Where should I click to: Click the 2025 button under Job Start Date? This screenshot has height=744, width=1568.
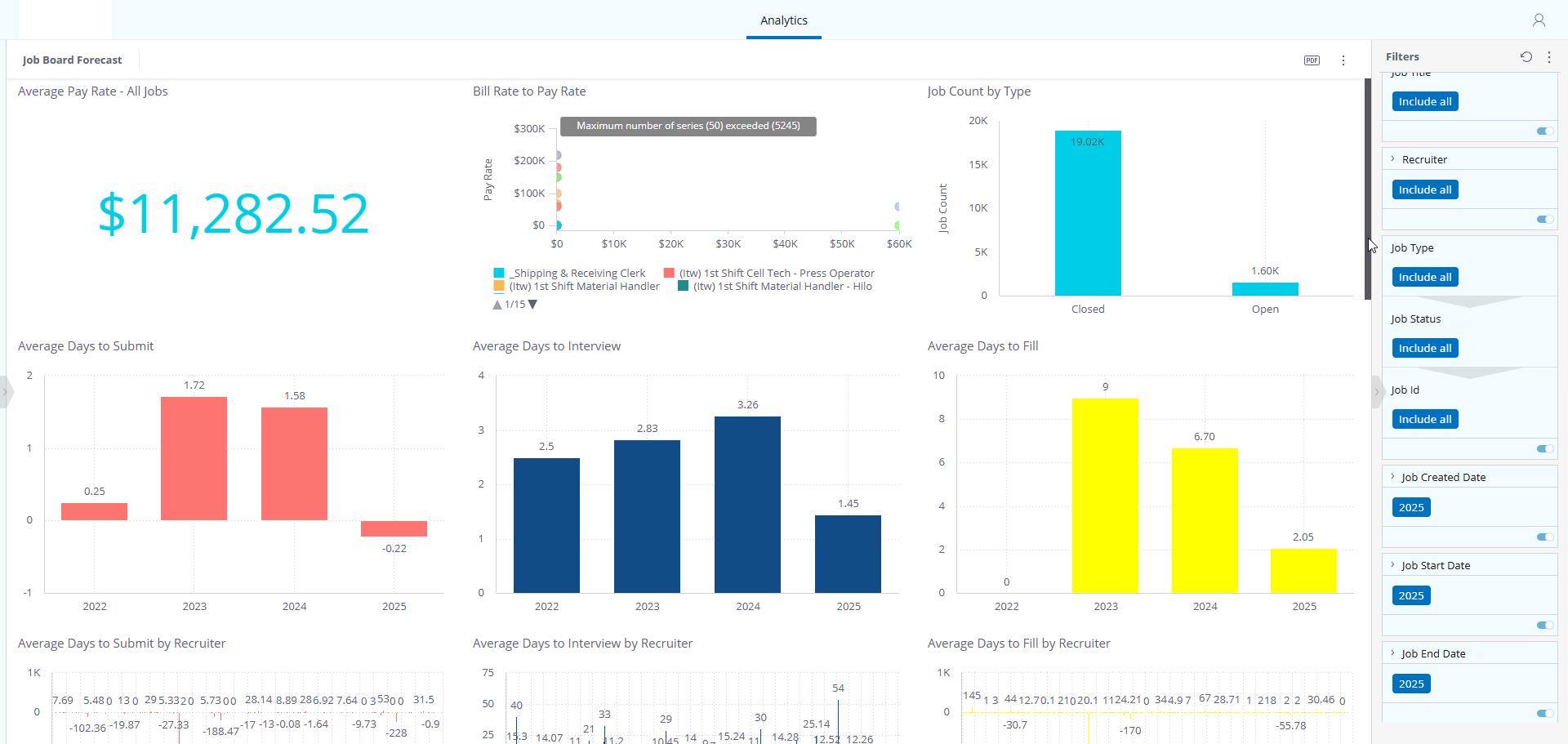1411,595
